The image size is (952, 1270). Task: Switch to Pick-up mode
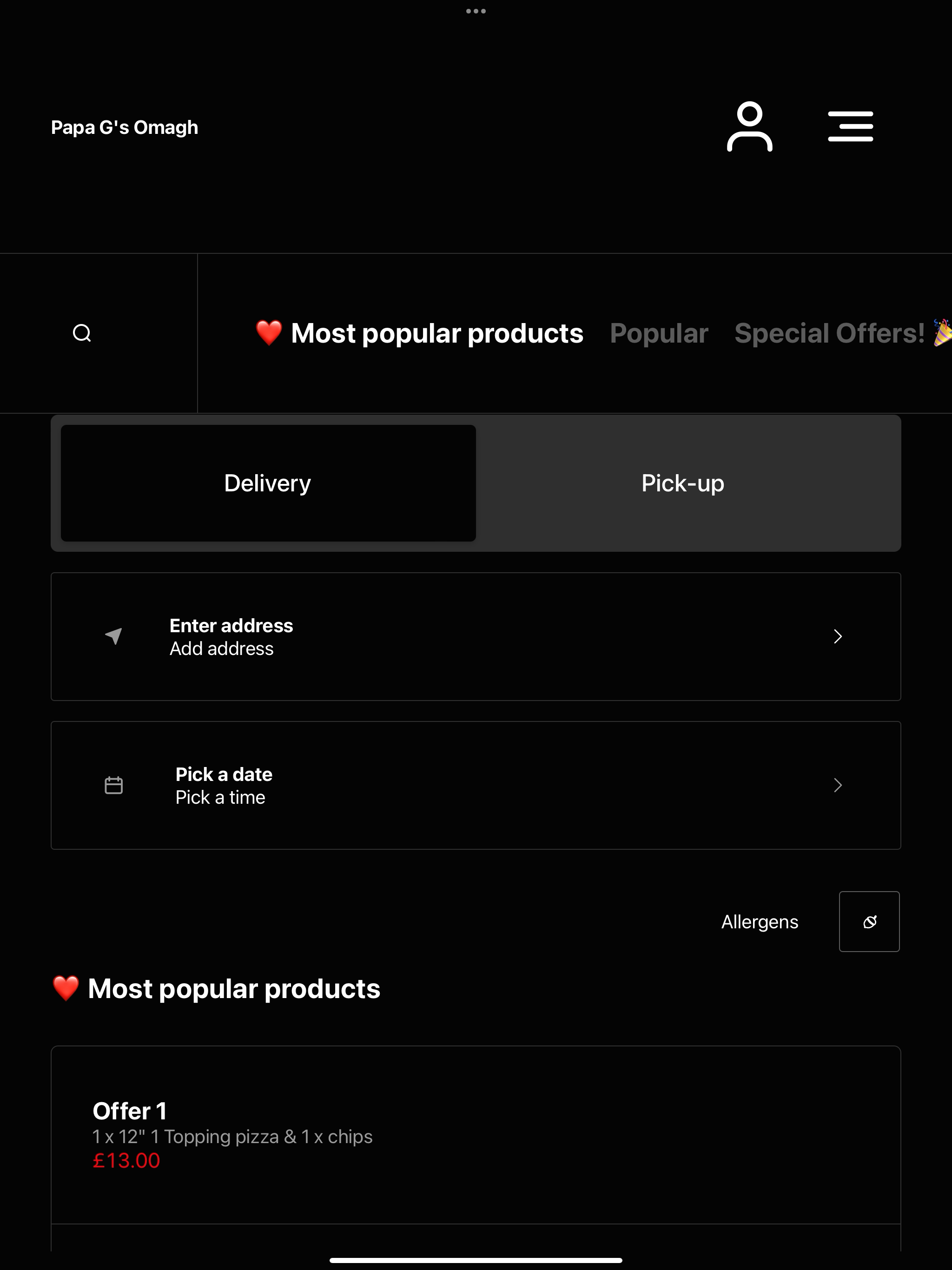(x=683, y=483)
